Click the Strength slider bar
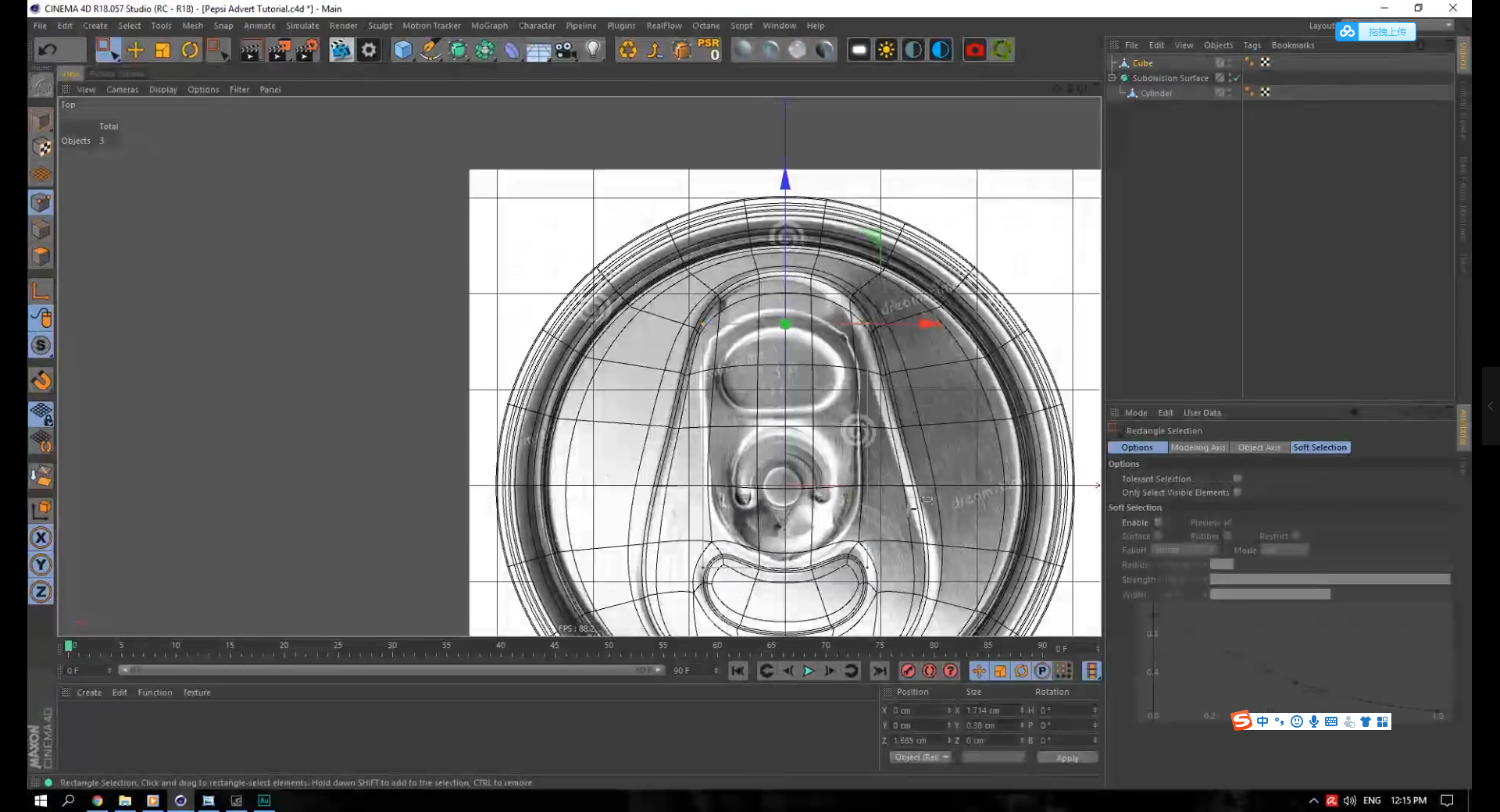Screen dimensions: 1500x812 click(x=1330, y=579)
